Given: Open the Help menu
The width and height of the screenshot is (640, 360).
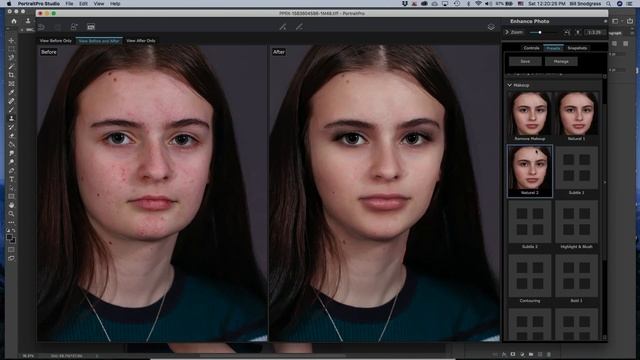Looking at the screenshot, I should [x=115, y=3].
